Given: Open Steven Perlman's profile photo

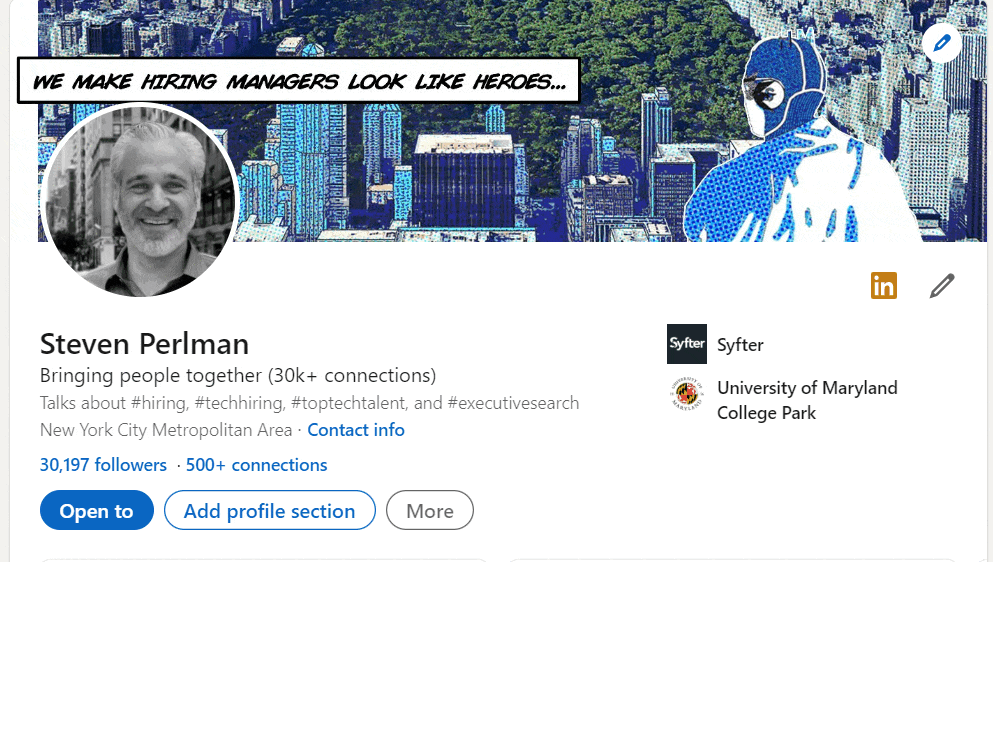Looking at the screenshot, I should tap(139, 200).
